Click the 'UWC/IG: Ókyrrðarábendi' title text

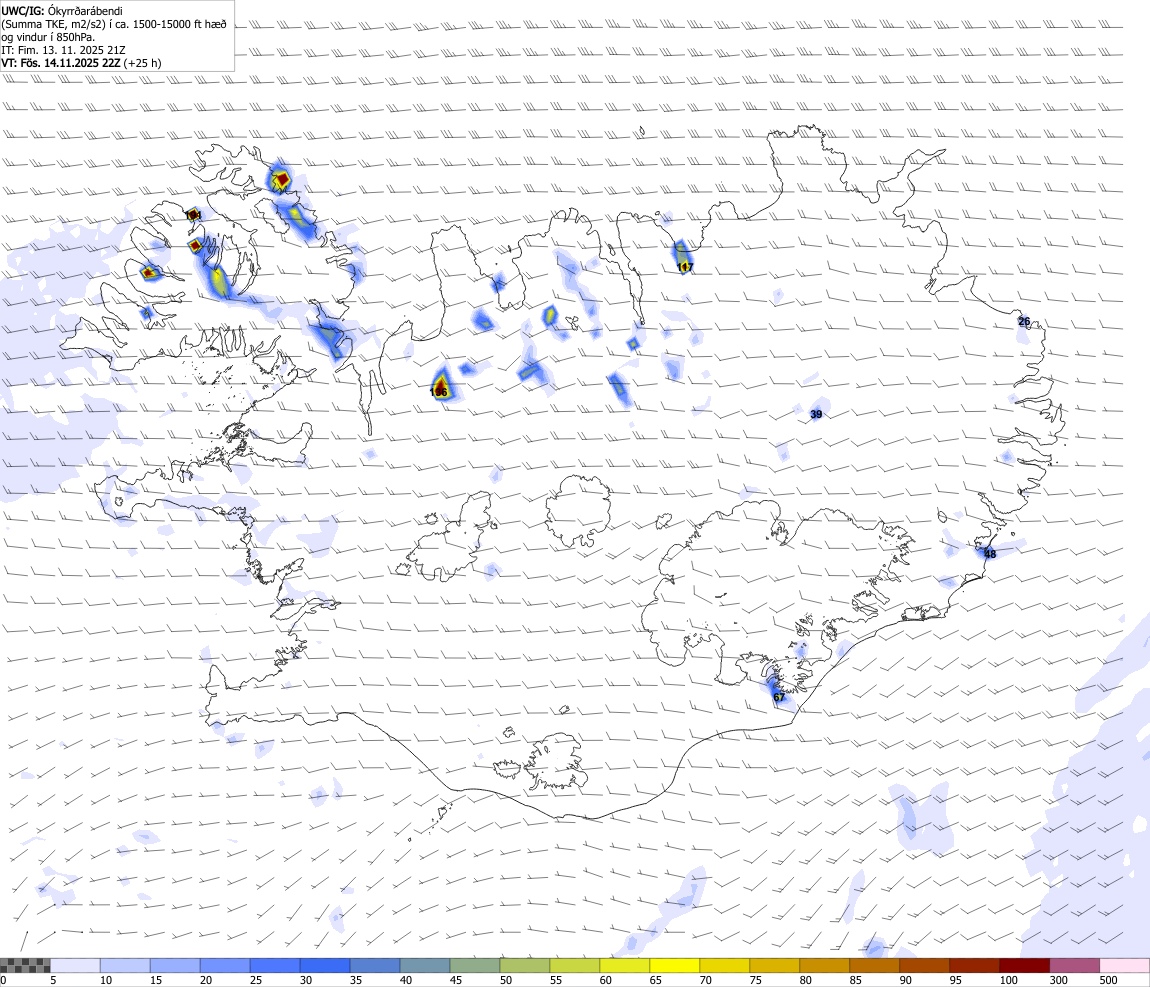(62, 11)
